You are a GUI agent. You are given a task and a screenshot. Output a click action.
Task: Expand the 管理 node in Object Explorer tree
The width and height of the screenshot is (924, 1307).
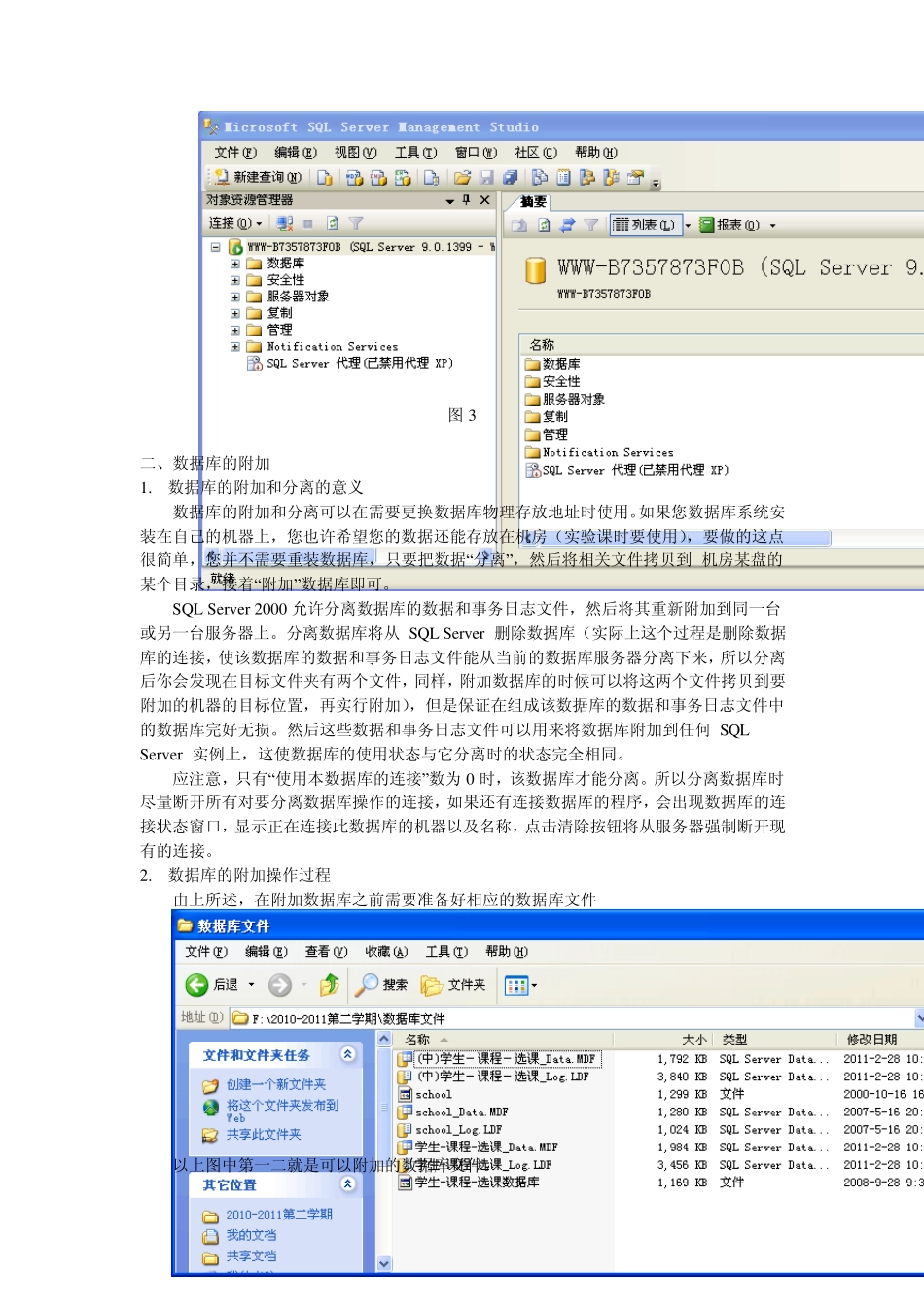(x=234, y=330)
